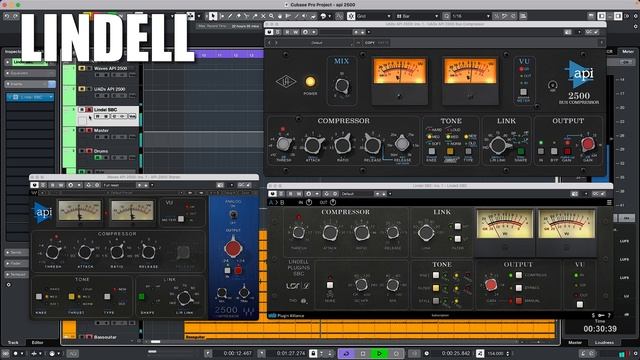This screenshot has height=360, width=640.
Task: Click the Waves plugin window bypass icon
Action: [x=34, y=185]
